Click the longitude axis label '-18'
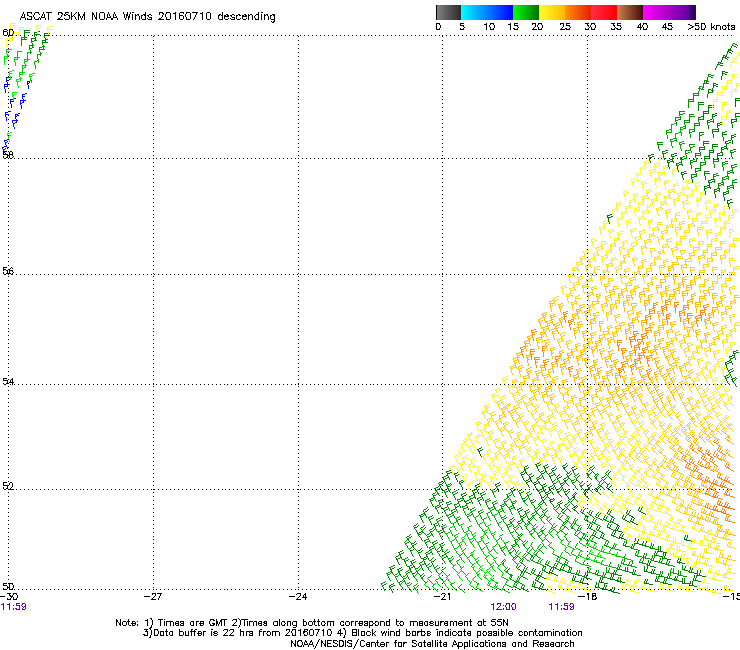 point(588,597)
